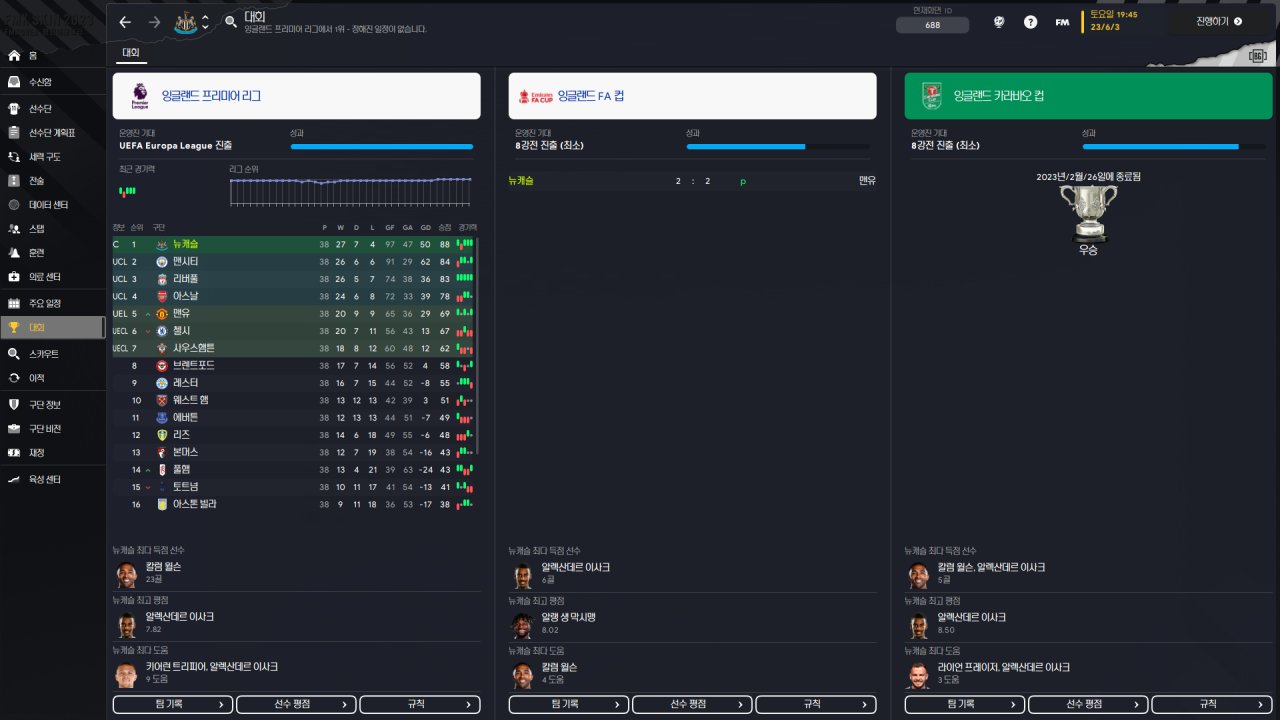
Task: Open Carabao Cup 팀 기록 button
Action: pyautogui.click(x=965, y=704)
